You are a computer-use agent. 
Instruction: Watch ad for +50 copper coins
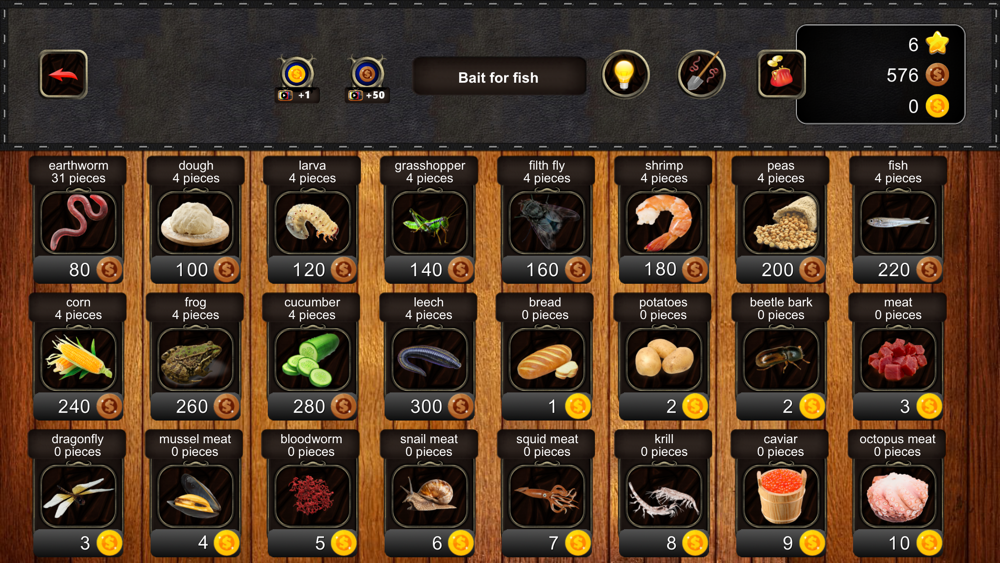[367, 80]
